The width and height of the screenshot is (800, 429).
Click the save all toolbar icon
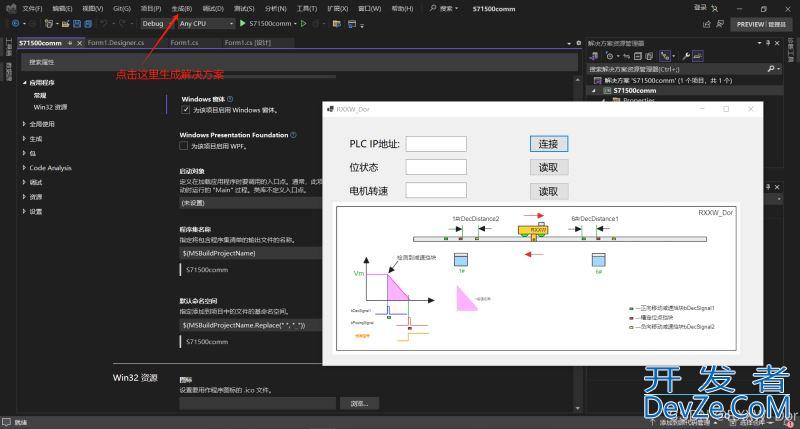(88, 23)
